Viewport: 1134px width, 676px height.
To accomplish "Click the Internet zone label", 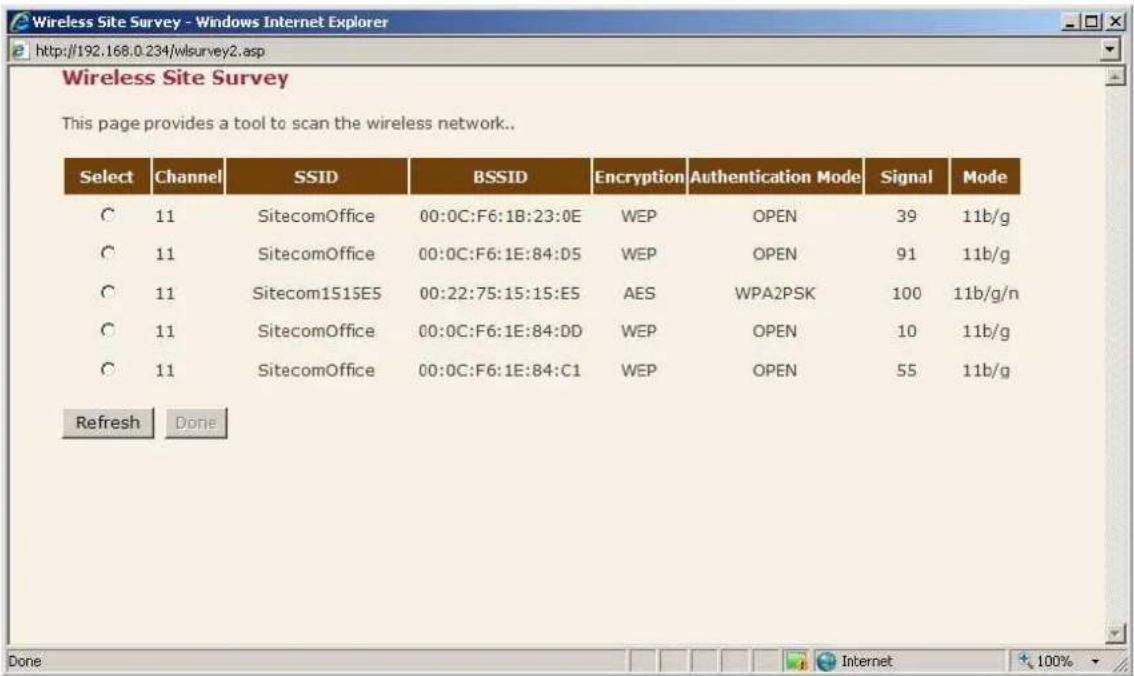I will pyautogui.click(x=866, y=661).
